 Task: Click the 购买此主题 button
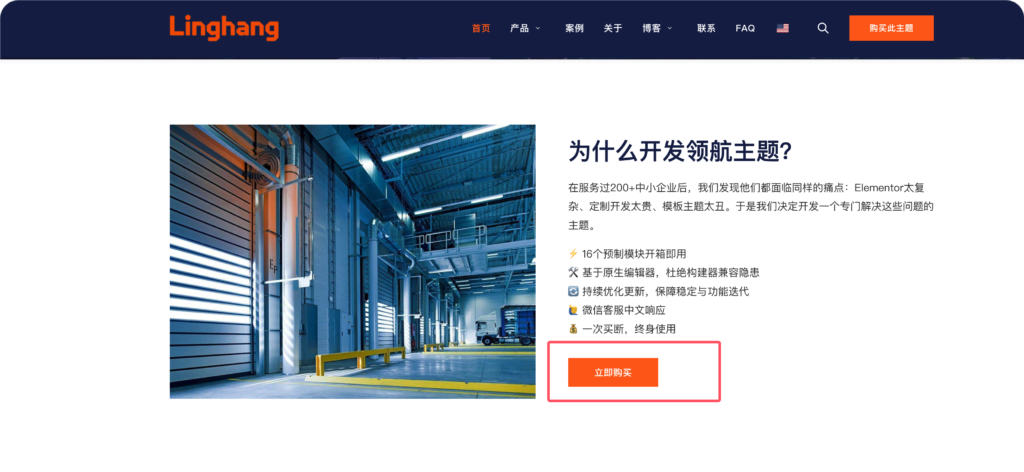point(891,28)
